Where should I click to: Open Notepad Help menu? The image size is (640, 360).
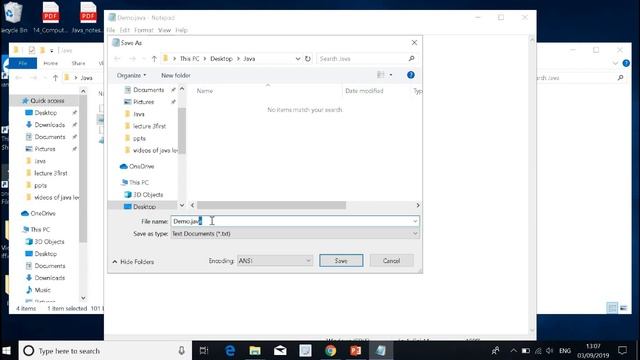(181, 30)
